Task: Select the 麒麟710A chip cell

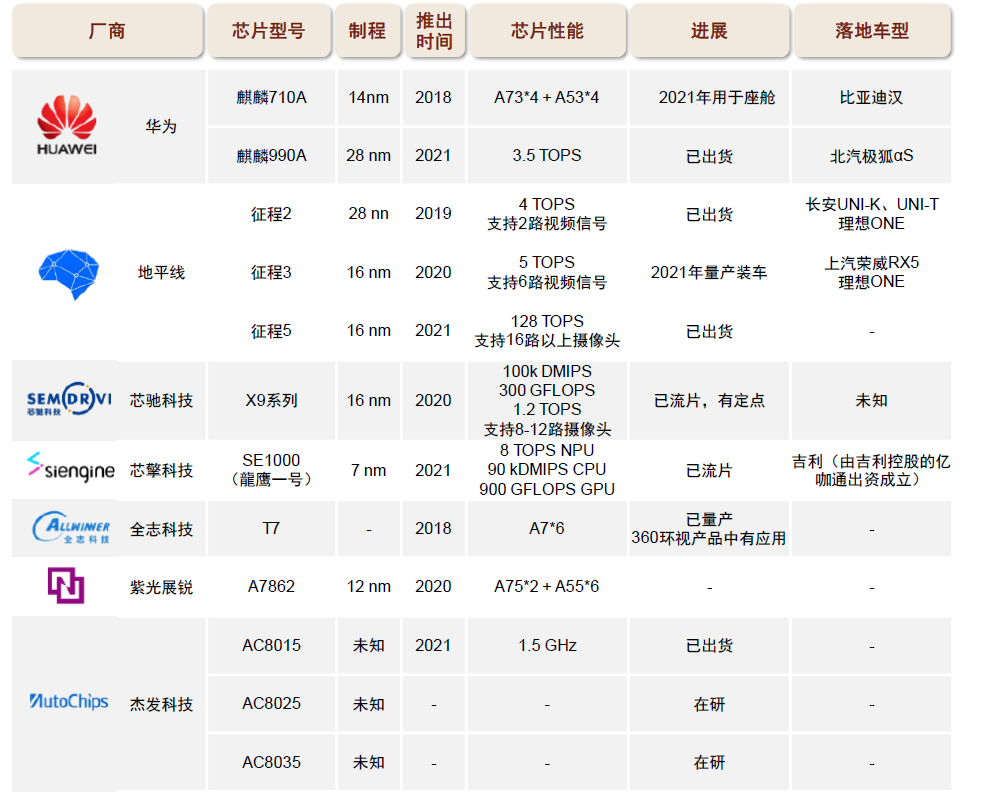Action: 271,97
